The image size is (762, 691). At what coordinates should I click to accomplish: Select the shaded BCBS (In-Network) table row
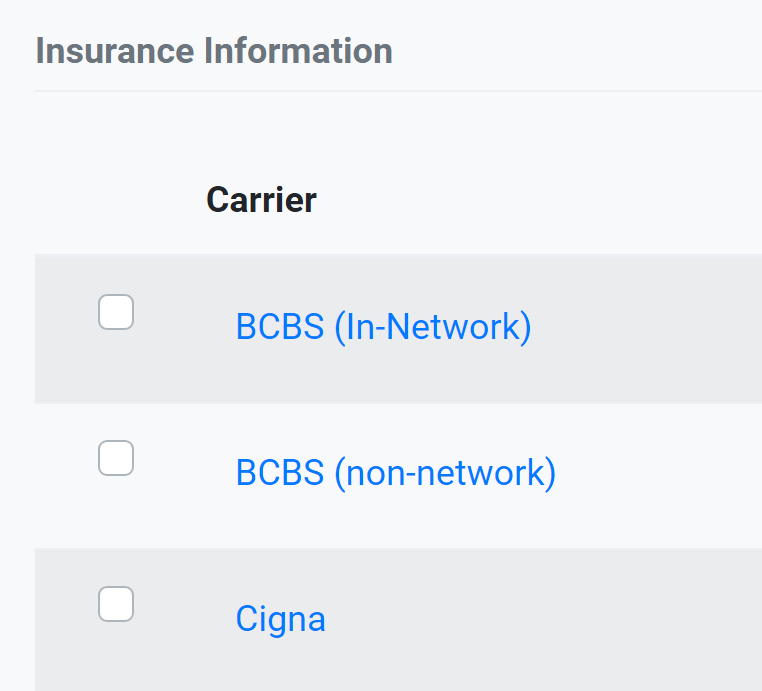pyautogui.click(x=398, y=328)
